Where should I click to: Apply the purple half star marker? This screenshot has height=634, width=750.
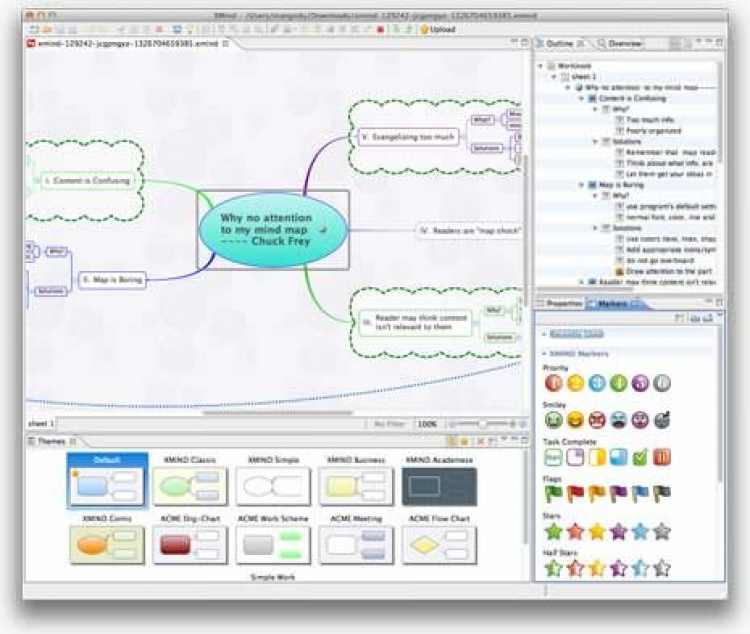click(618, 568)
